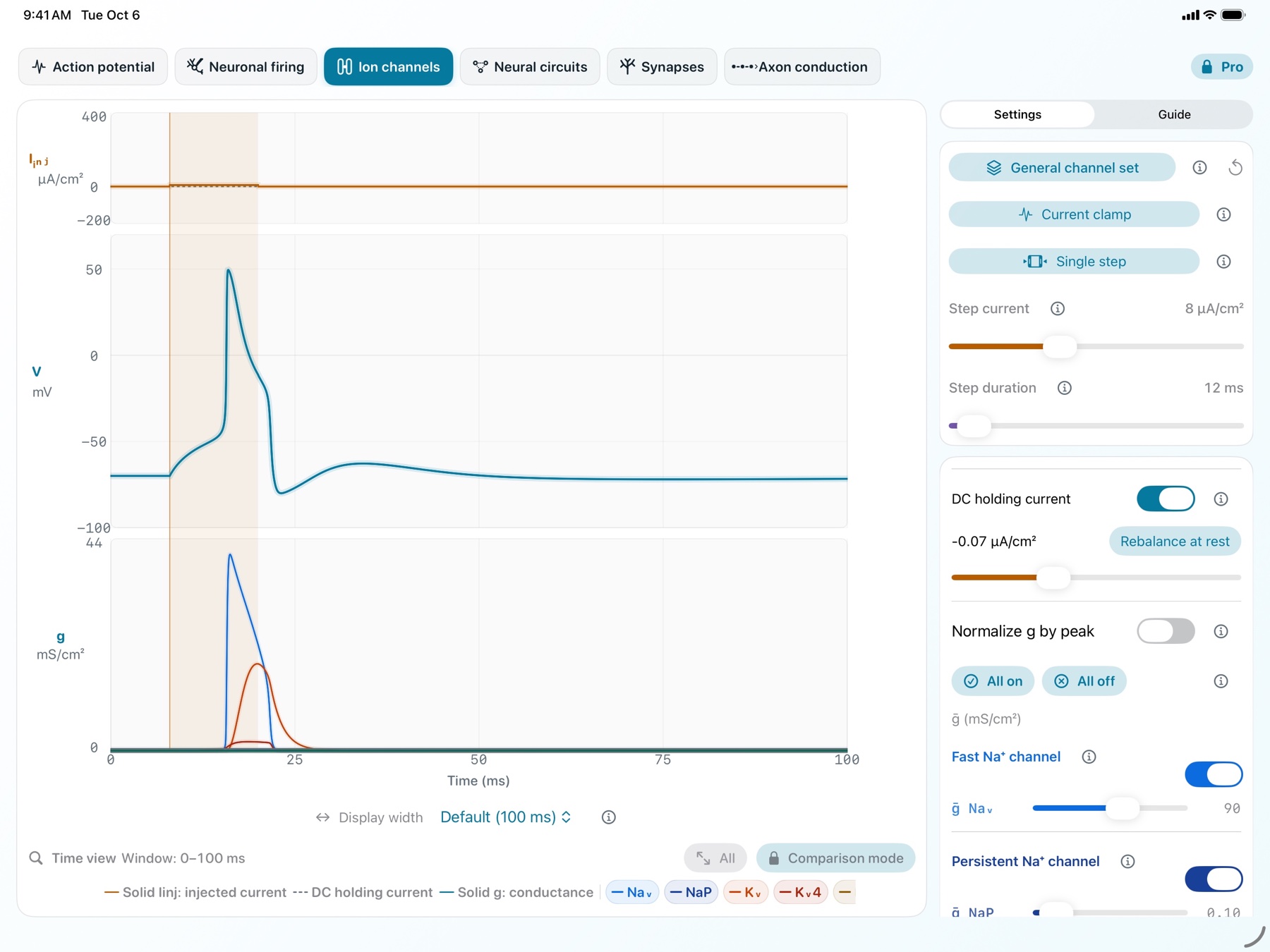The height and width of the screenshot is (952, 1270).
Task: Show info beside Display width selector
Action: coord(608,817)
